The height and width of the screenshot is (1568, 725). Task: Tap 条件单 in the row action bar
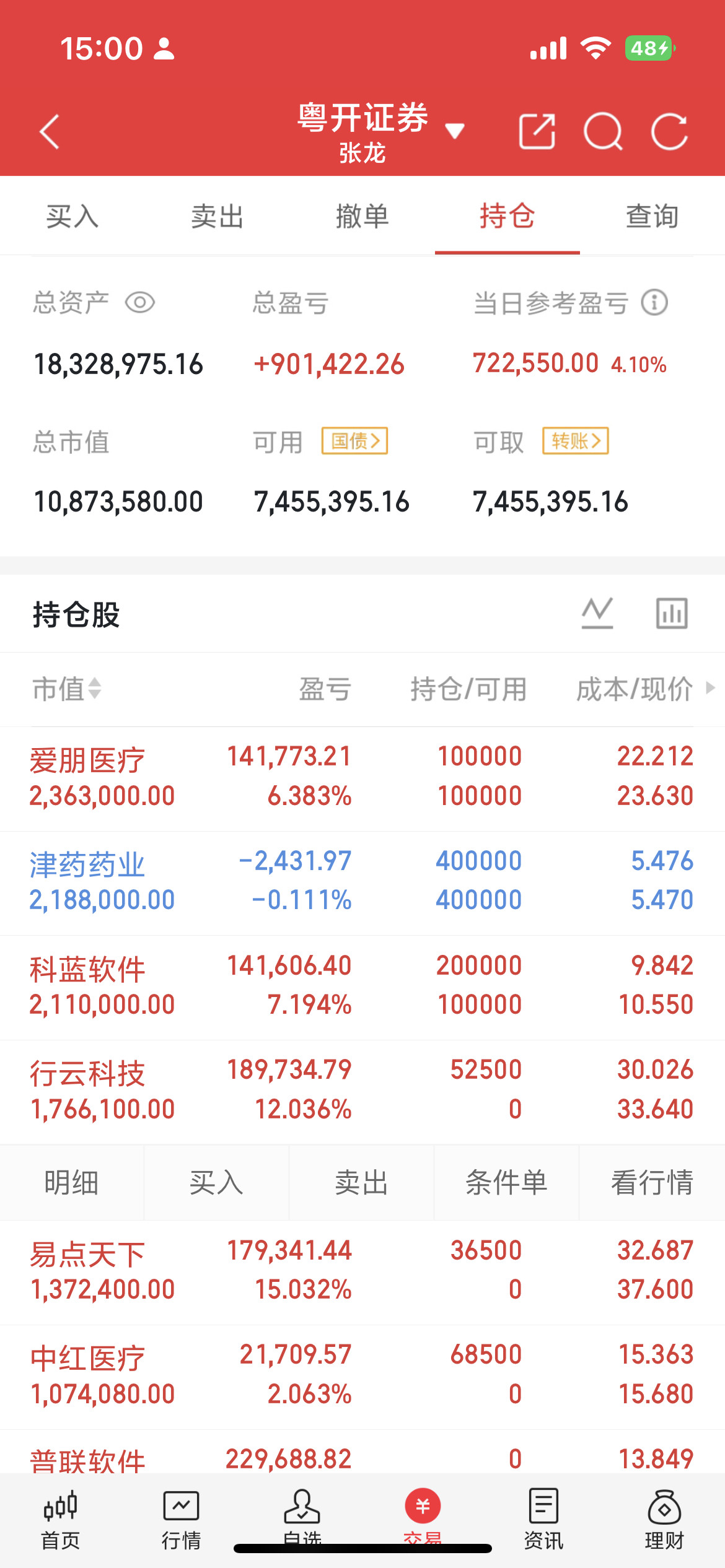coord(507,1182)
